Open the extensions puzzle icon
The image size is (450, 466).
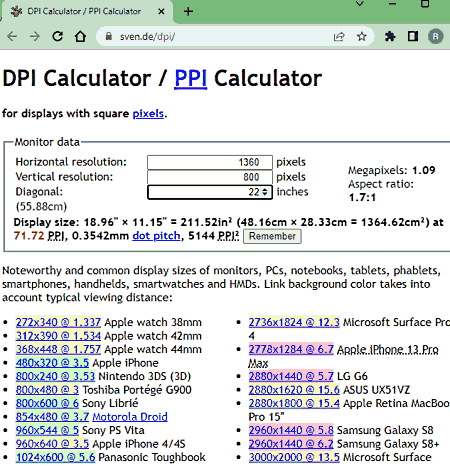tap(390, 36)
